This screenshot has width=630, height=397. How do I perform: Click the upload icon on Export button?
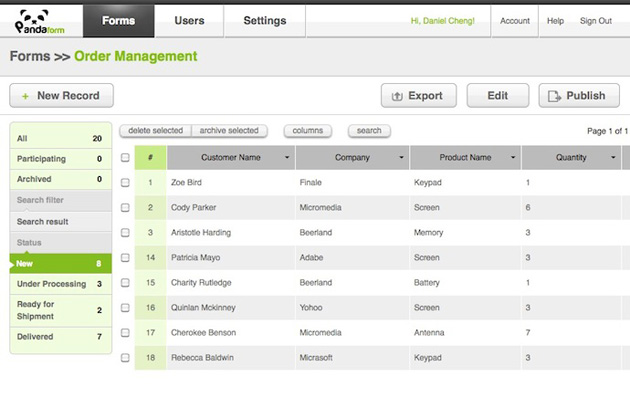point(397,96)
